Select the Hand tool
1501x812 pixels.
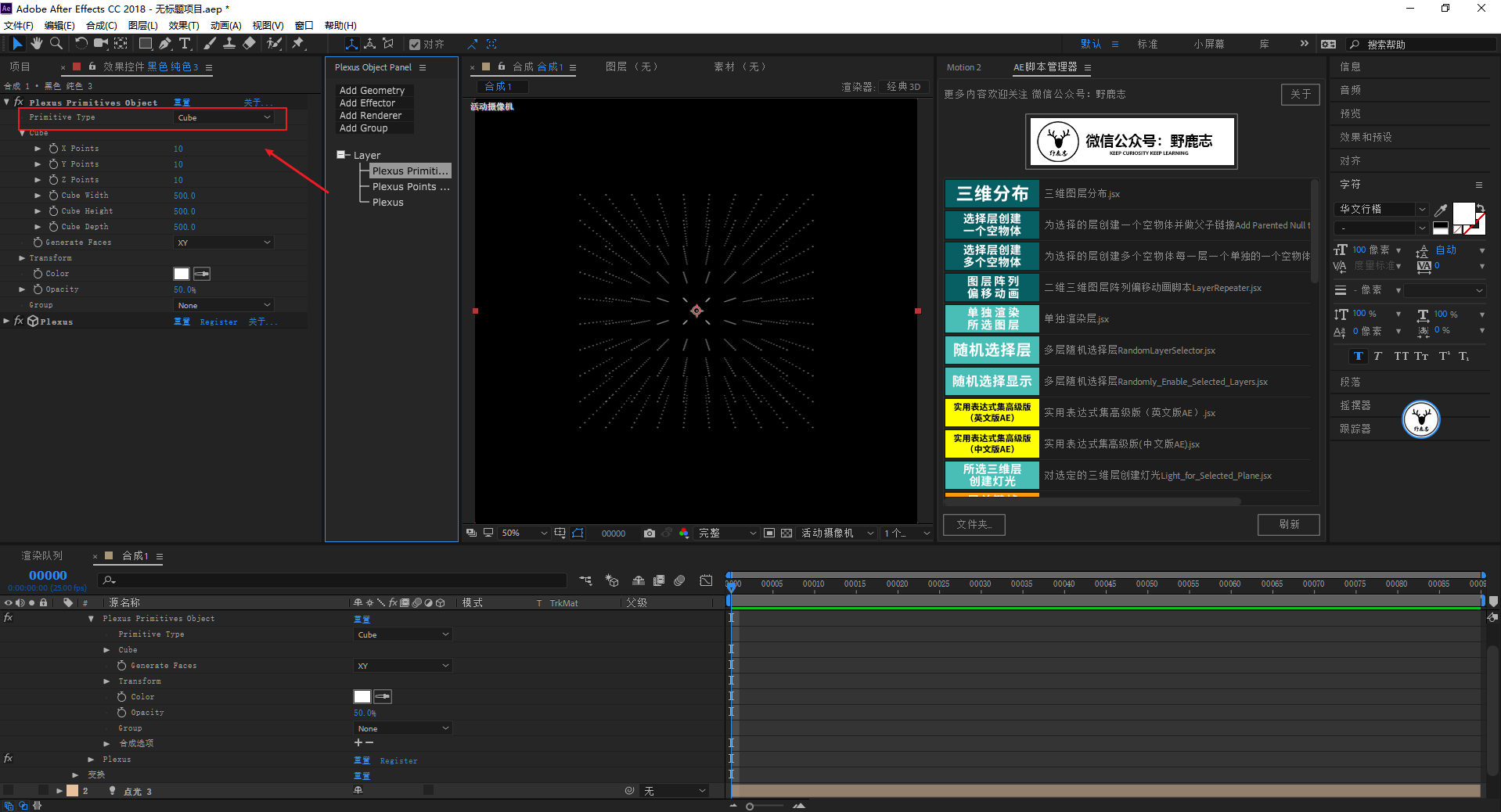pyautogui.click(x=37, y=44)
